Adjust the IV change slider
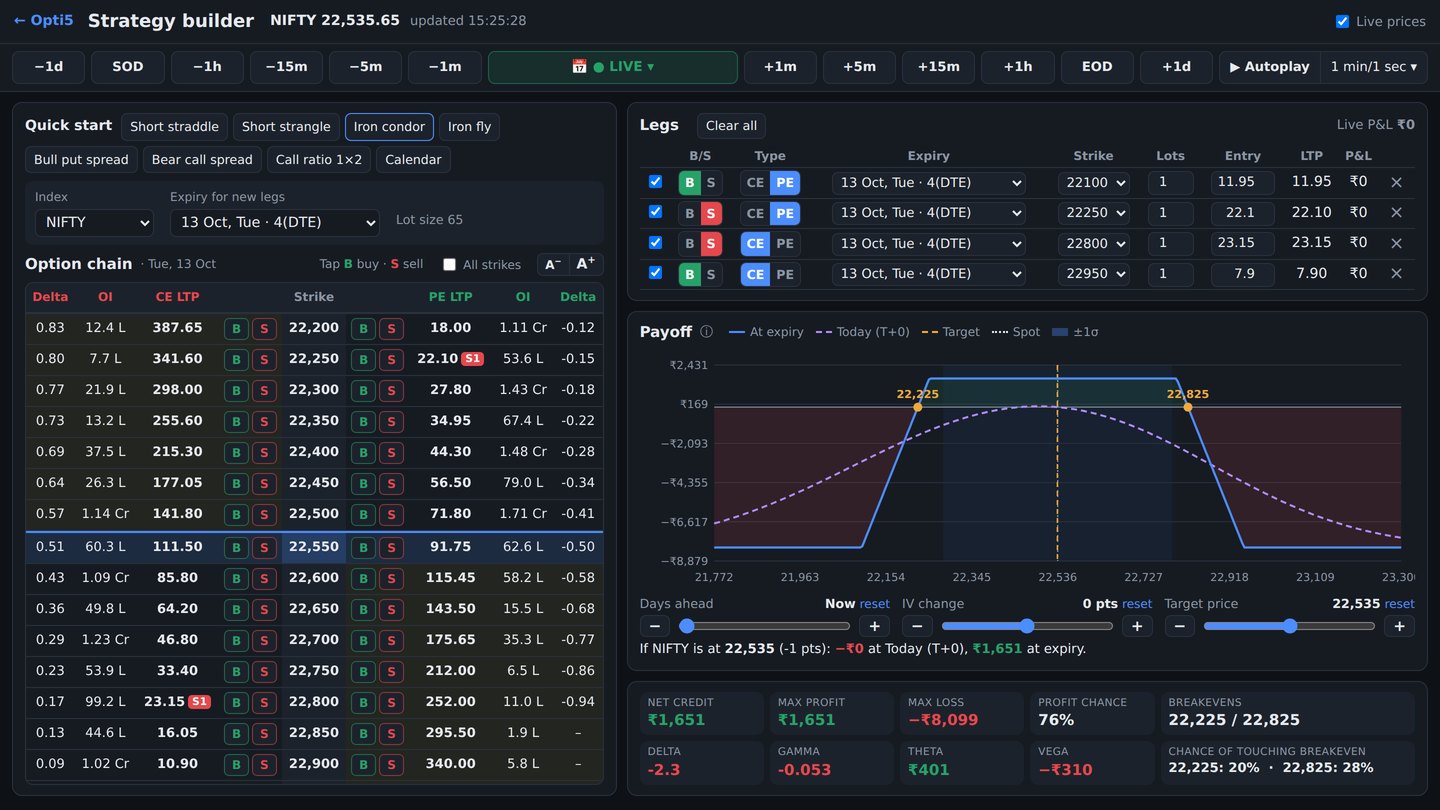The image size is (1440, 810). coord(1027,626)
